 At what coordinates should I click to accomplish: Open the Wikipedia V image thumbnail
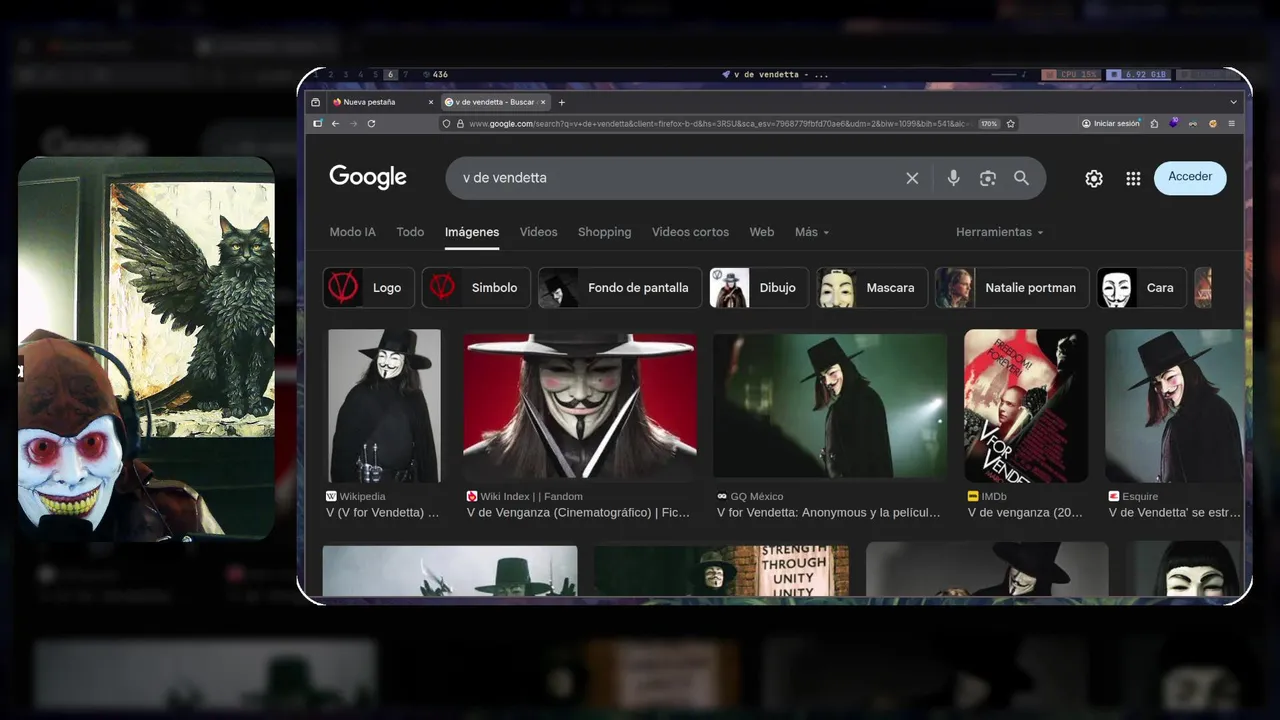pyautogui.click(x=384, y=406)
